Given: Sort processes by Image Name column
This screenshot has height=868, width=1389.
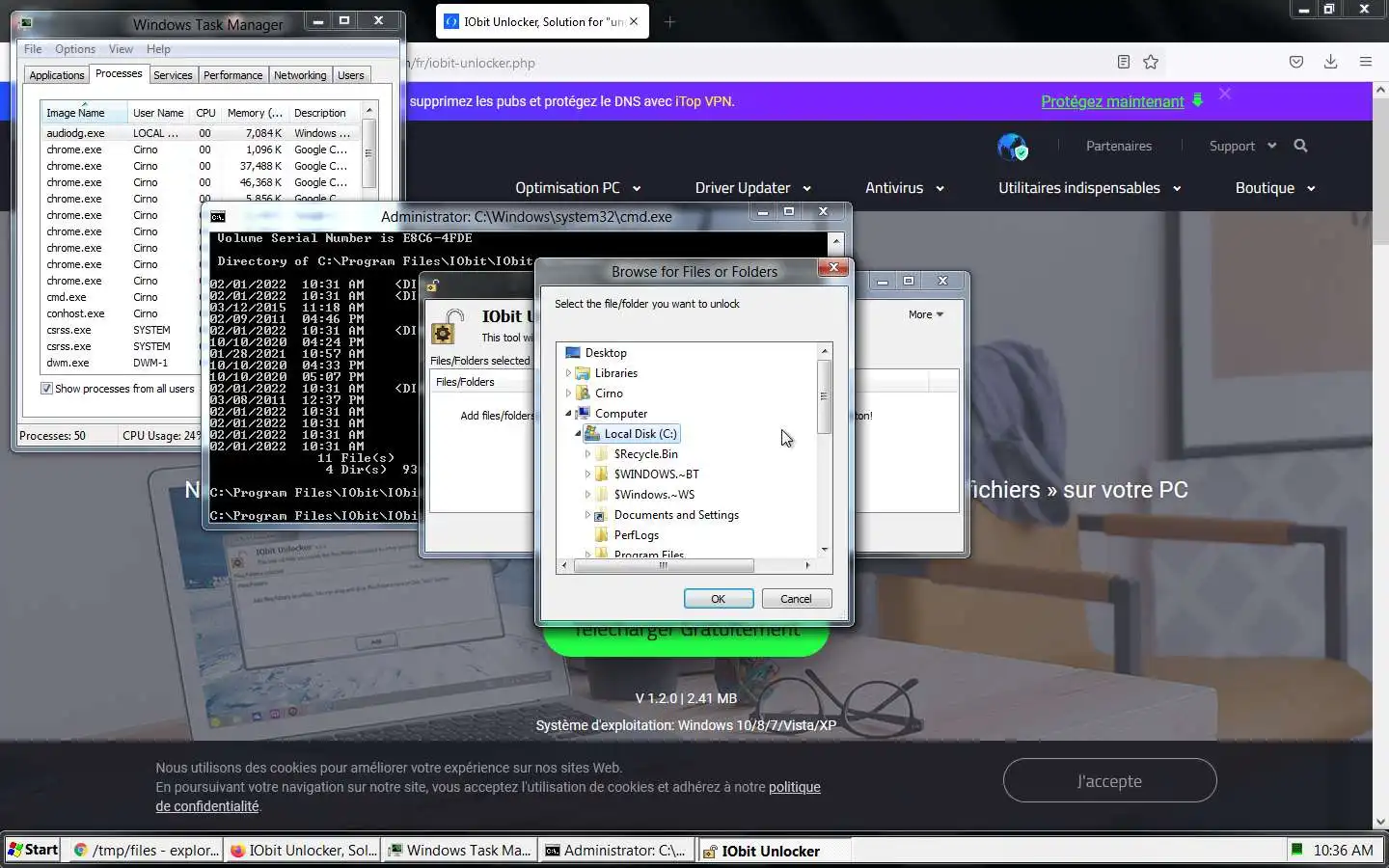Looking at the screenshot, I should pos(84,113).
